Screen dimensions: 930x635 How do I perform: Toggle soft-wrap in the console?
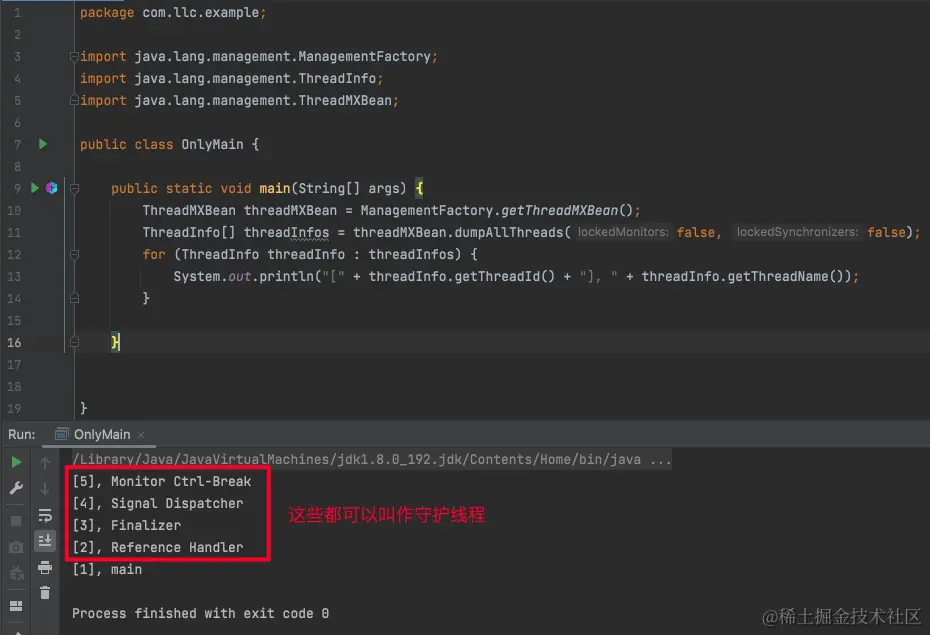45,515
